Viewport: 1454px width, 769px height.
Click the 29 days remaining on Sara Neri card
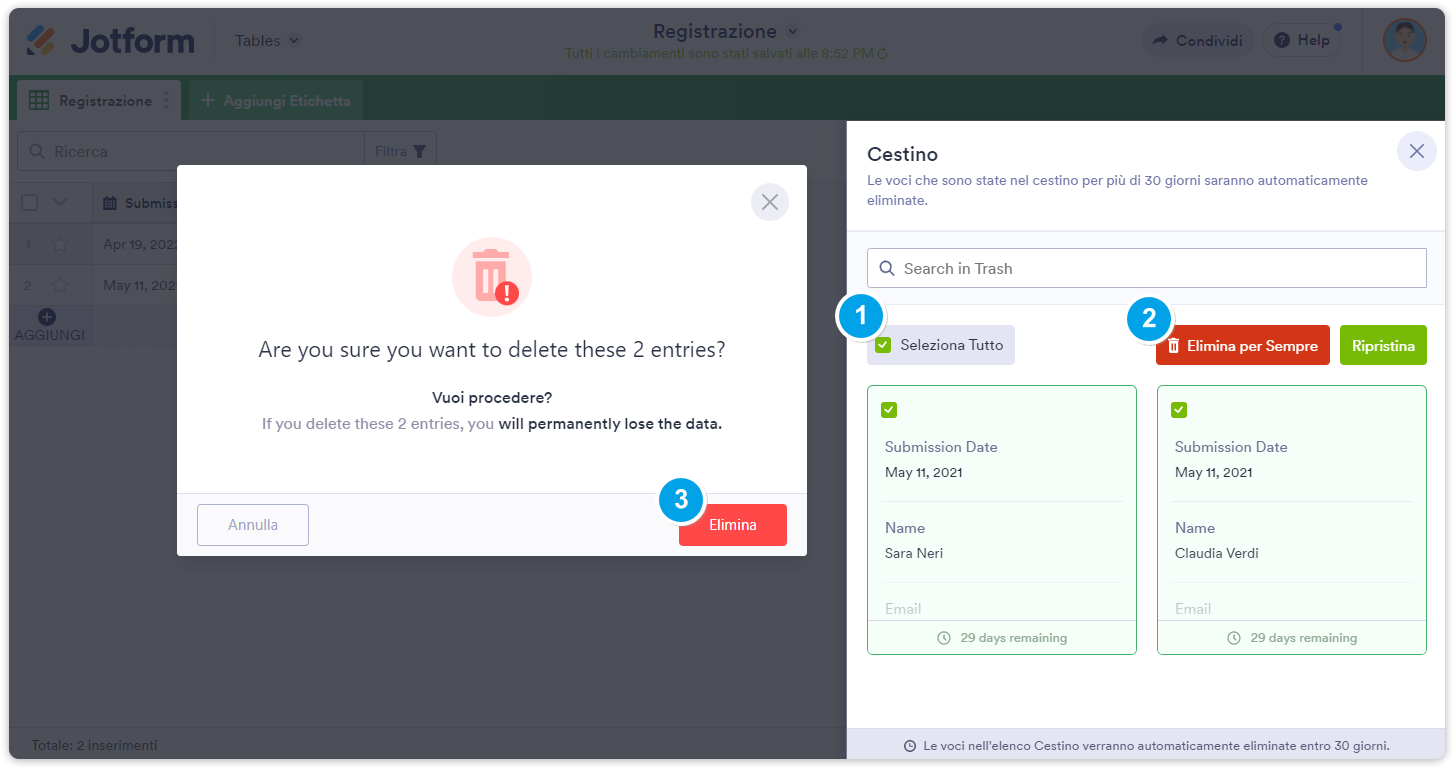(1002, 638)
